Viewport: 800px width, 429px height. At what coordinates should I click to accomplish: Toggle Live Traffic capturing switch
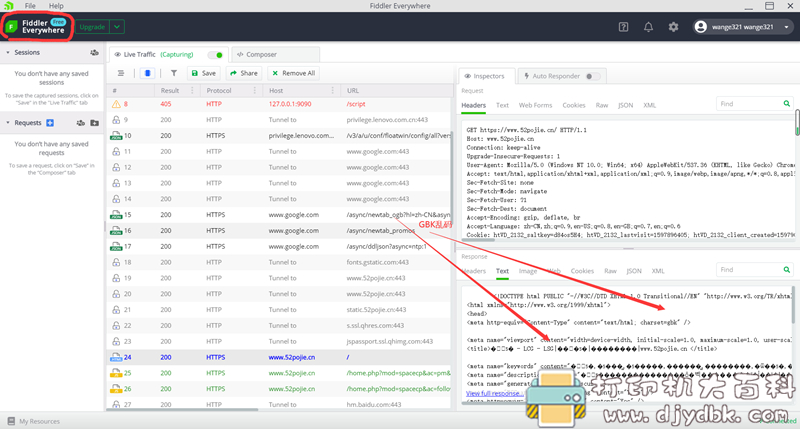[216, 55]
